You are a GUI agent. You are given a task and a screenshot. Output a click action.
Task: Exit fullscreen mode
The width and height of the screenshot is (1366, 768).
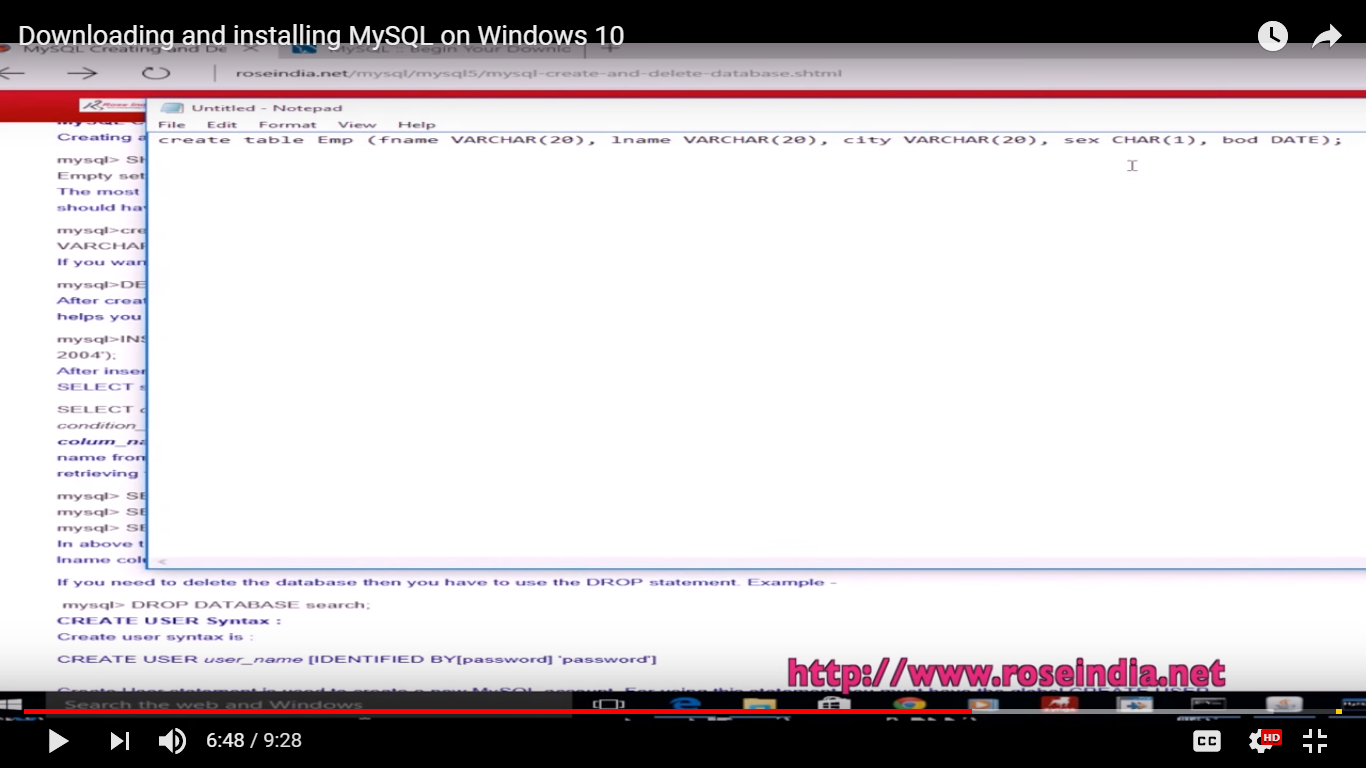pos(1315,741)
